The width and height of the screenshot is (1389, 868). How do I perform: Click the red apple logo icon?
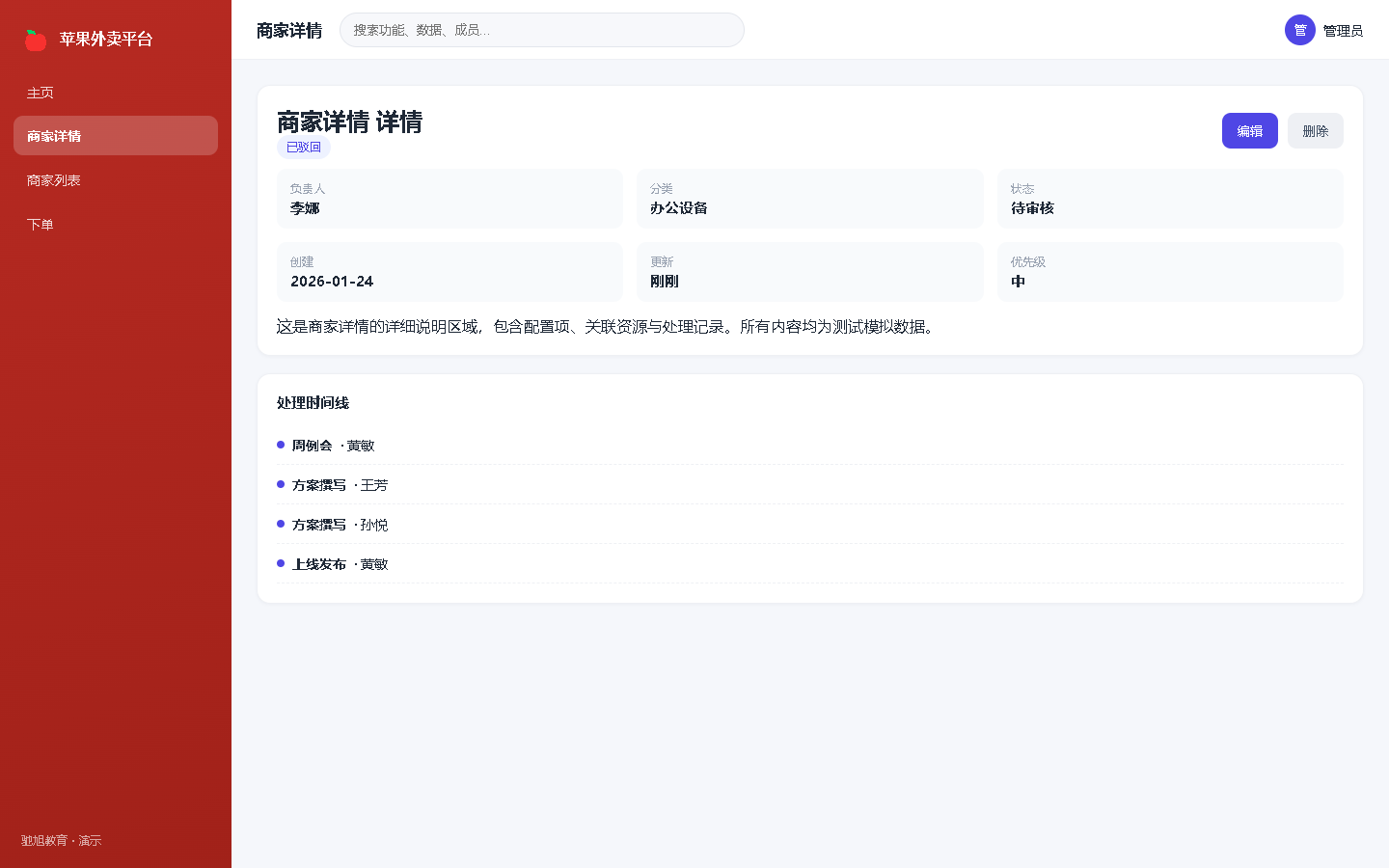pos(36,40)
